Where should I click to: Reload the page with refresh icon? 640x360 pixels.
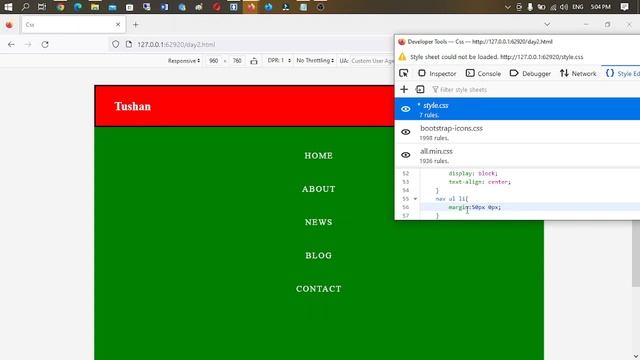(x=45, y=44)
